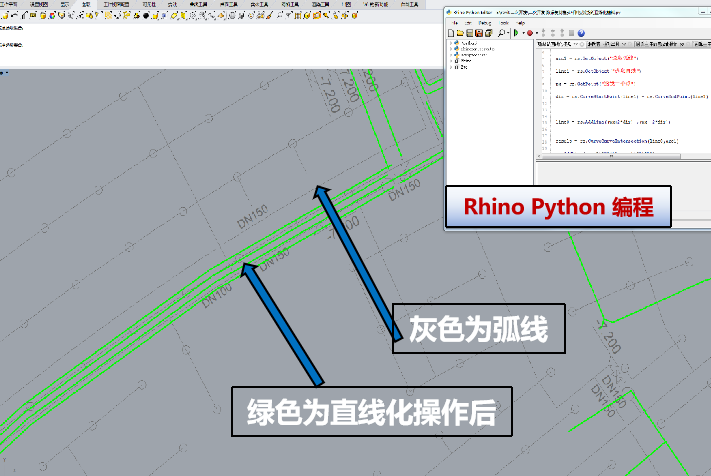This screenshot has height=476, width=711.
Task: Select rhinoscriptsyntax module in tree
Action: [477, 49]
